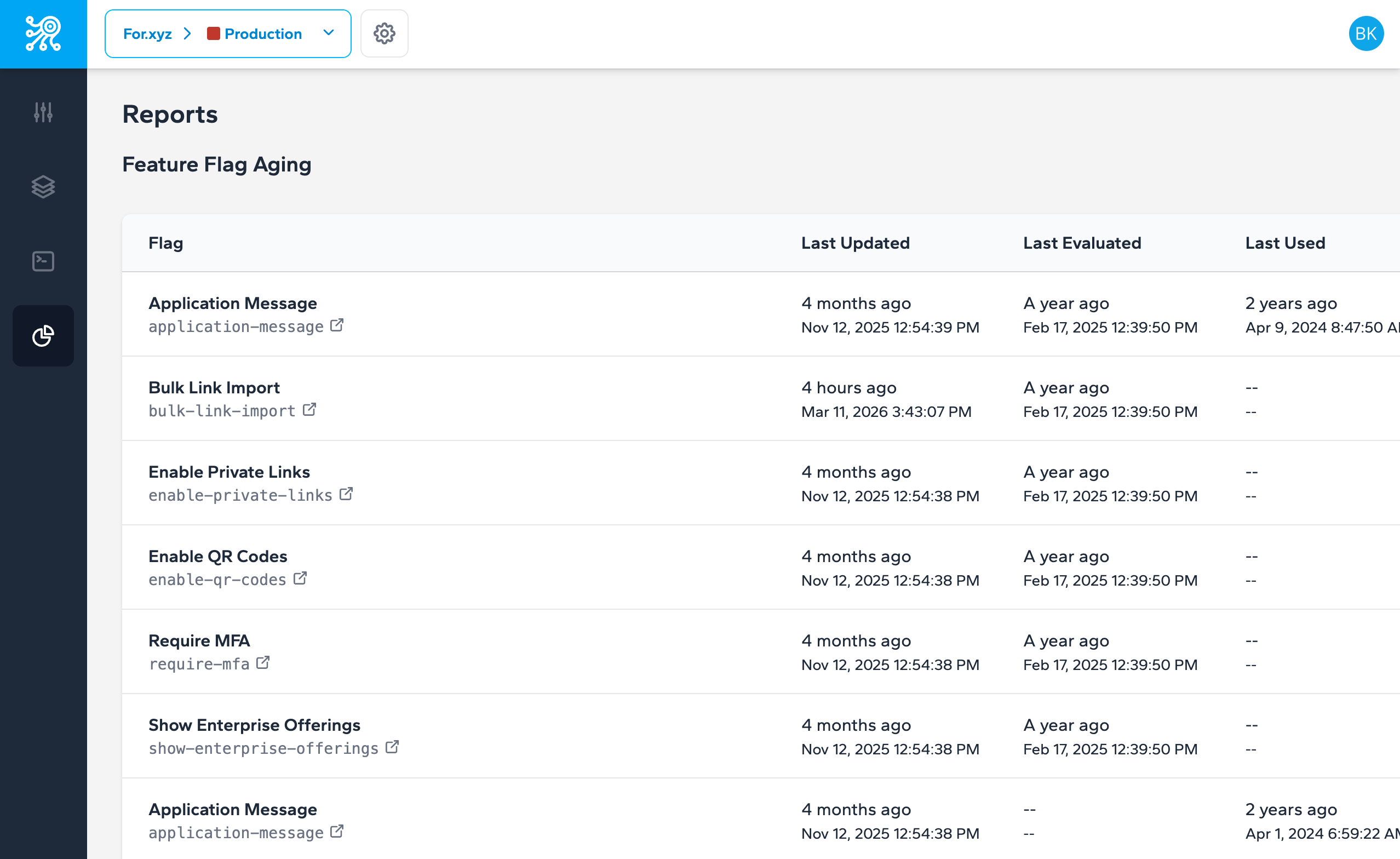Open the enable-private-links external link icon
This screenshot has height=859, width=1400.
(x=346, y=494)
